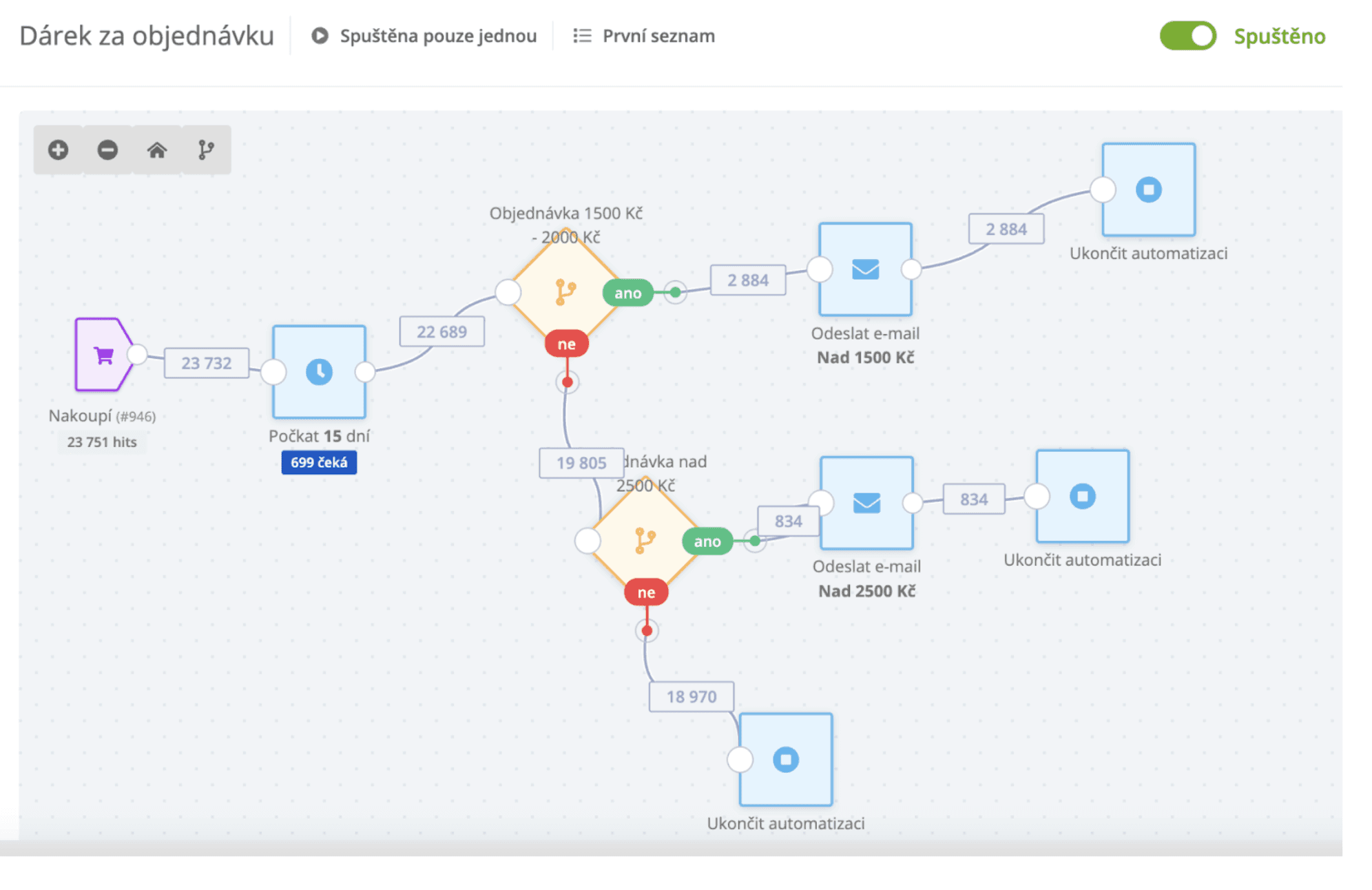1372x890 pixels.
Task: Select the stop node after the 834 counter
Action: coord(1083,496)
